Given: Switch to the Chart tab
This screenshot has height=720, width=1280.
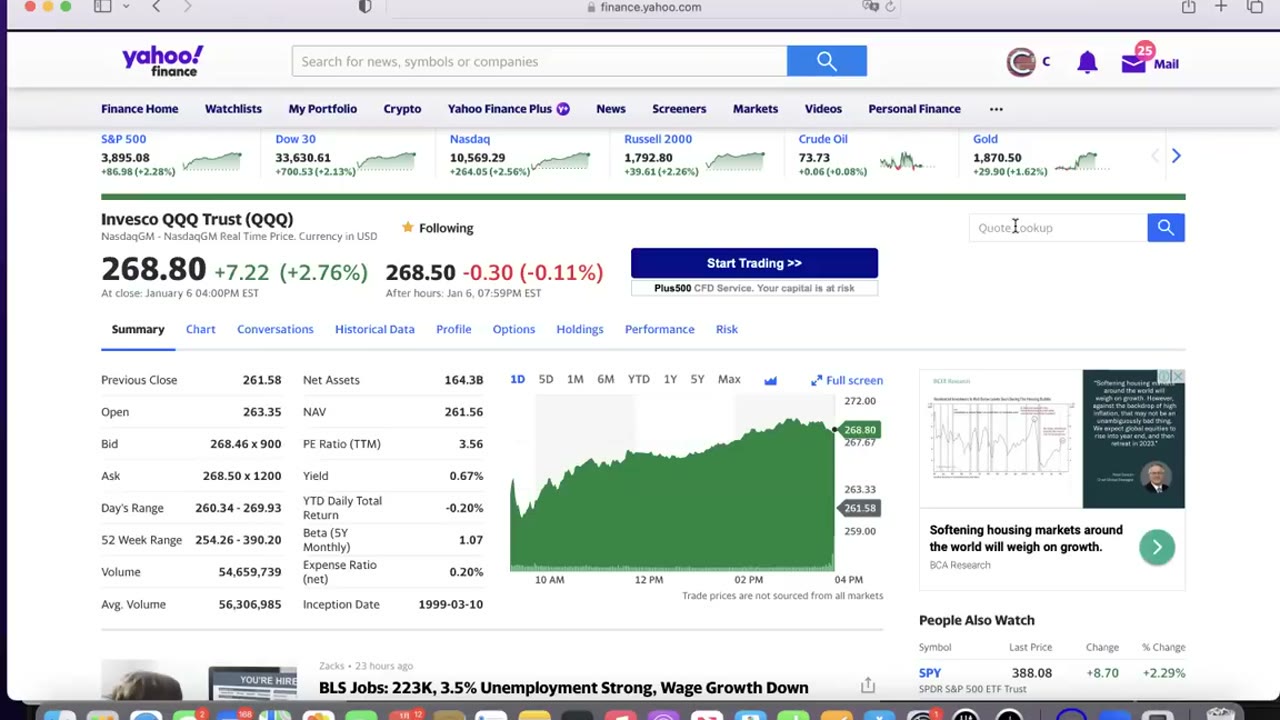Looking at the screenshot, I should tap(200, 329).
